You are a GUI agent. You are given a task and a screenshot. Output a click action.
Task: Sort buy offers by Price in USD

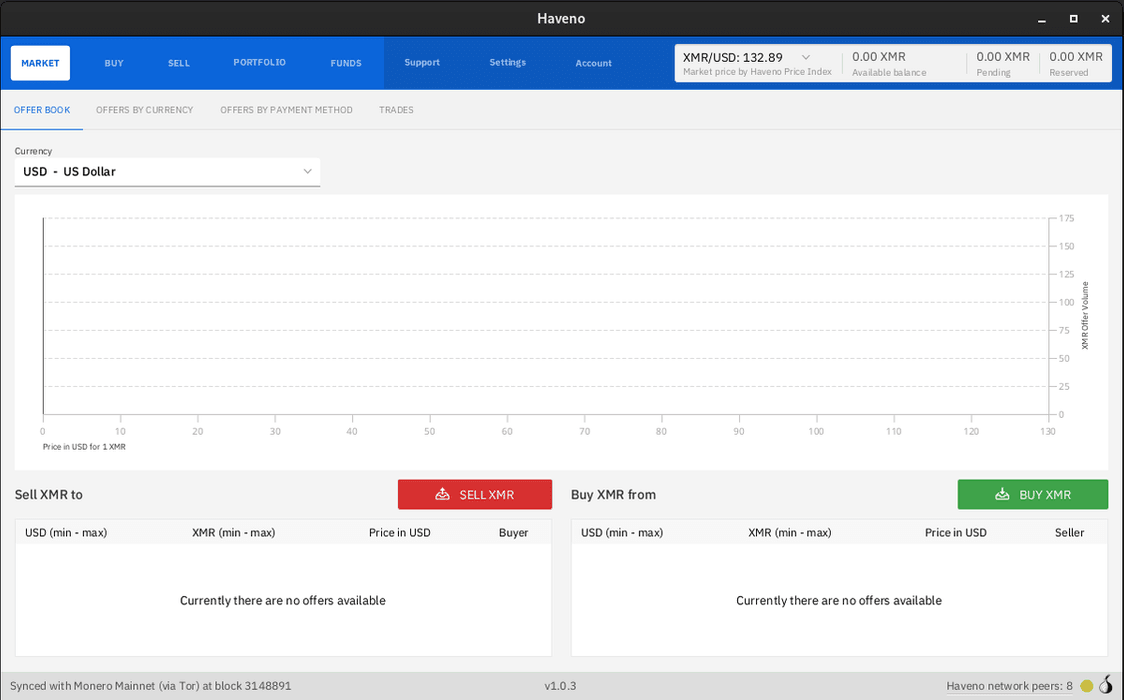(x=956, y=532)
